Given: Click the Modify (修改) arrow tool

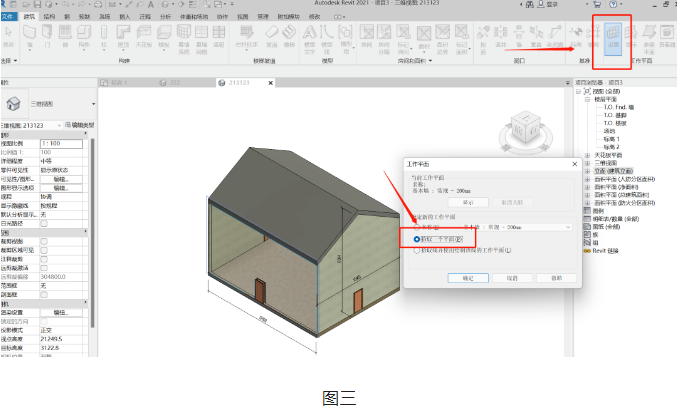Looking at the screenshot, I should [x=8, y=36].
